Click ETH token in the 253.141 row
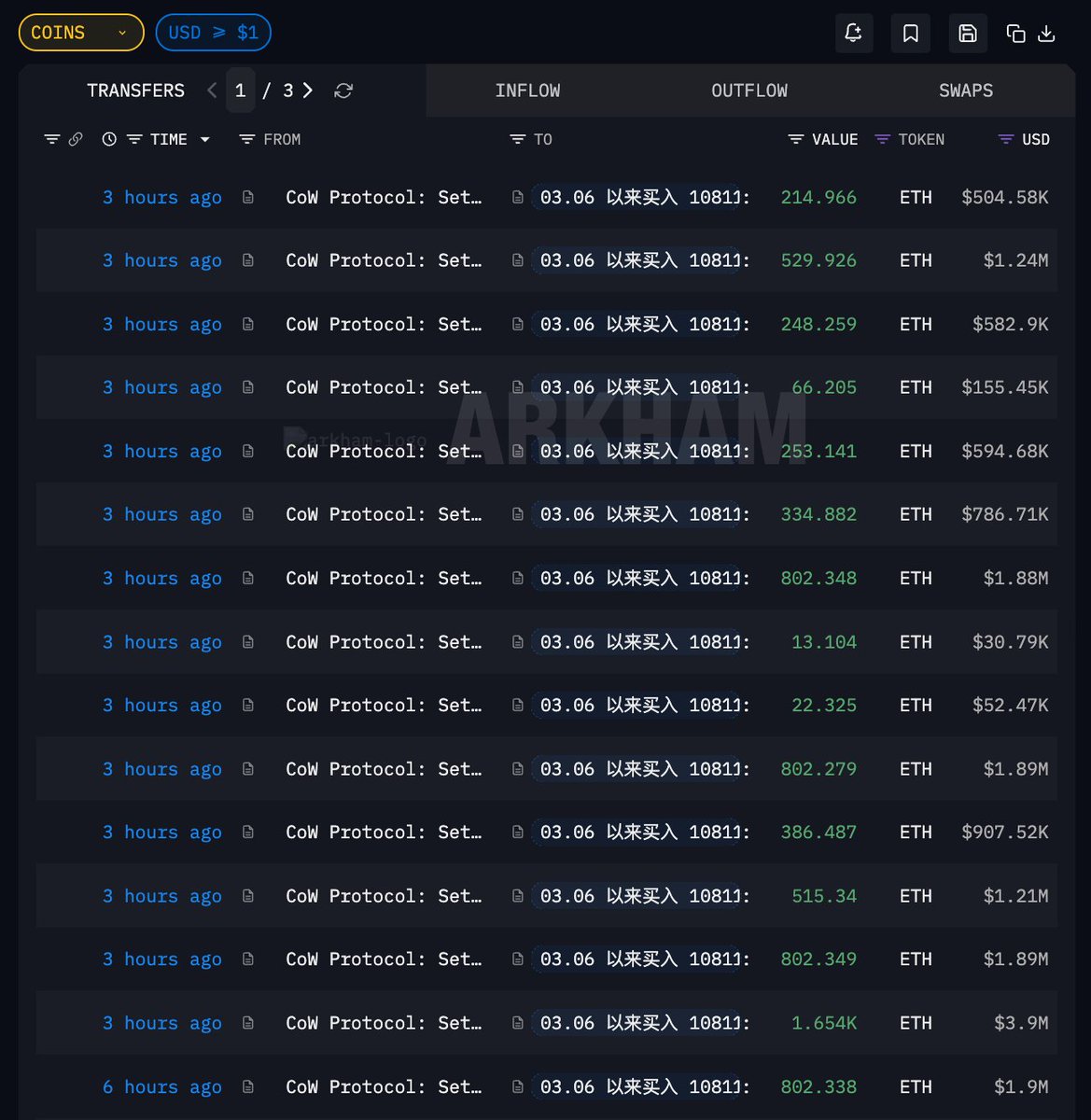Image resolution: width=1091 pixels, height=1120 pixels. click(x=916, y=451)
